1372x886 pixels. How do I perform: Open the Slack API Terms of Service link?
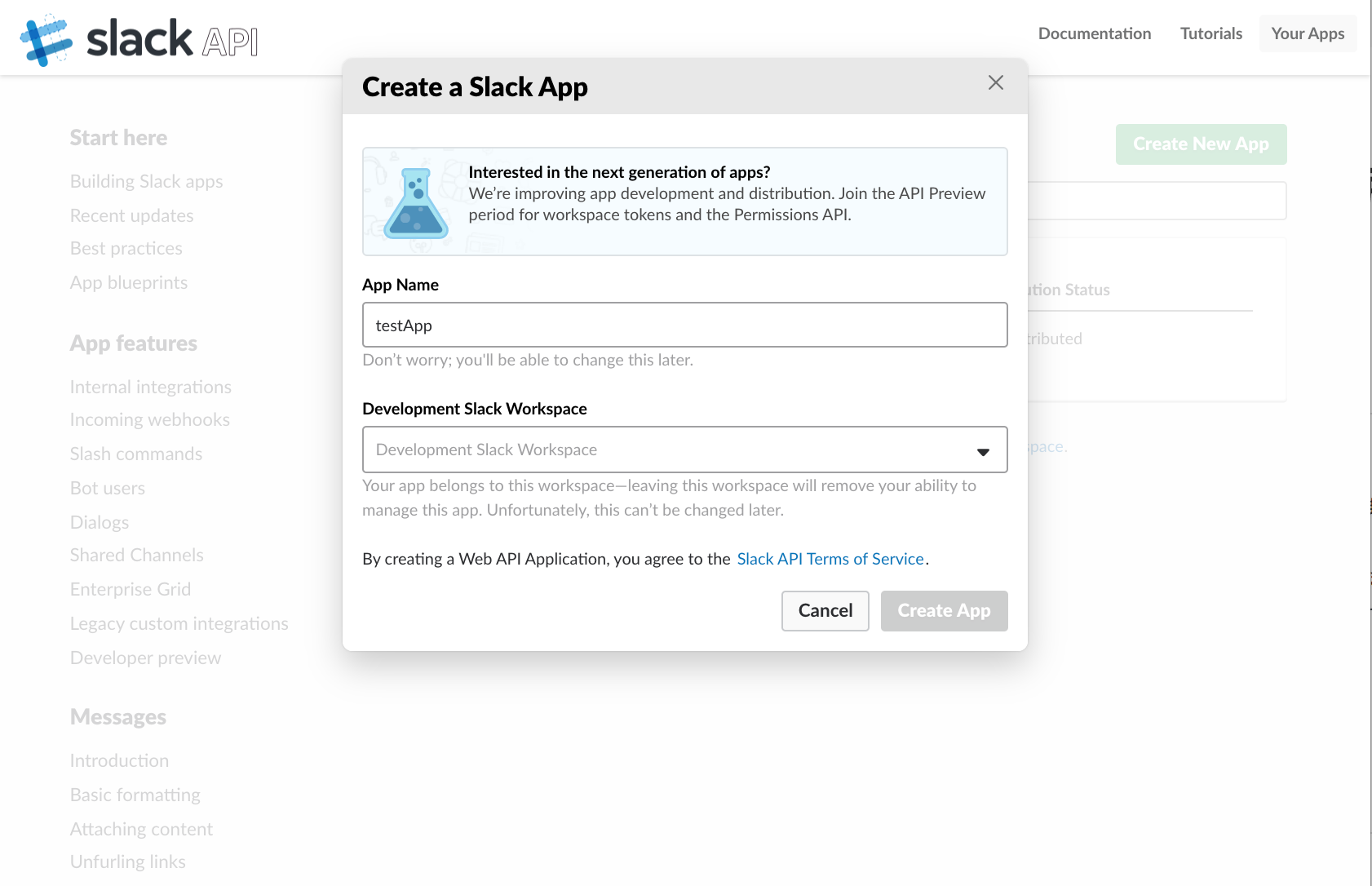[x=830, y=559]
